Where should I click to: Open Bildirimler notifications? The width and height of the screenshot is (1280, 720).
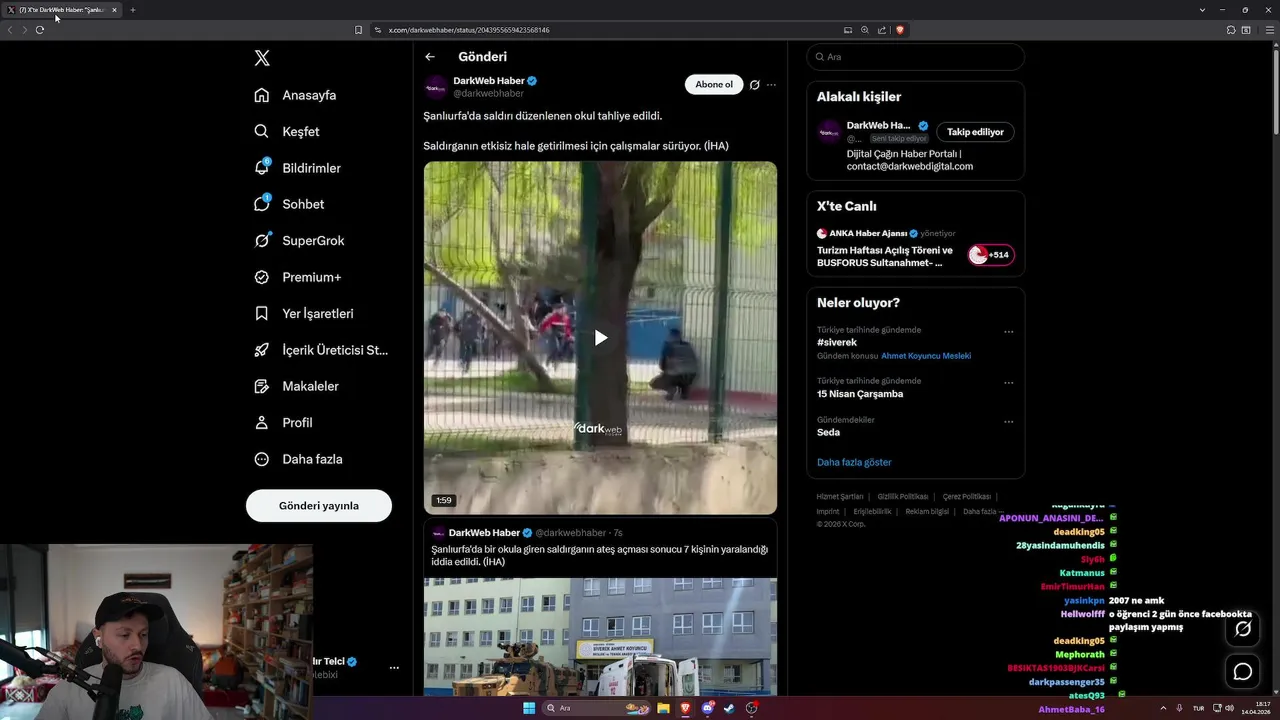[x=298, y=168]
